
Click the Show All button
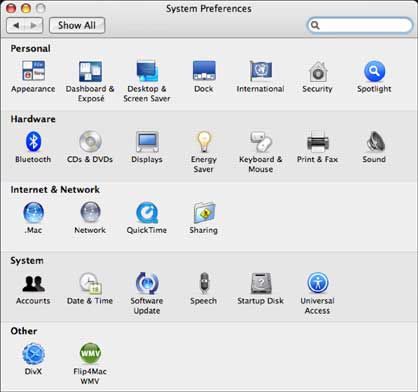77,25
